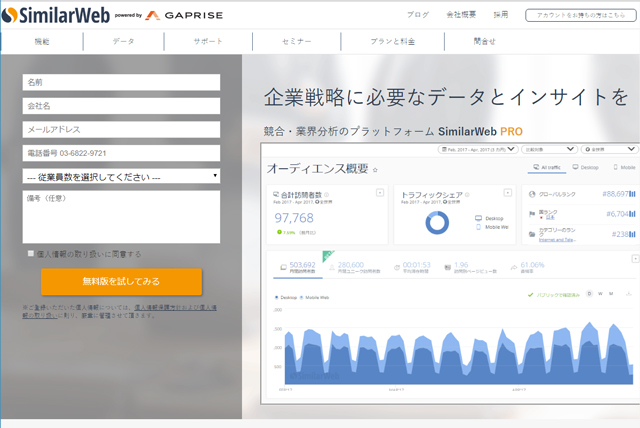Expand the 全世界 region dropdown

coord(610,149)
